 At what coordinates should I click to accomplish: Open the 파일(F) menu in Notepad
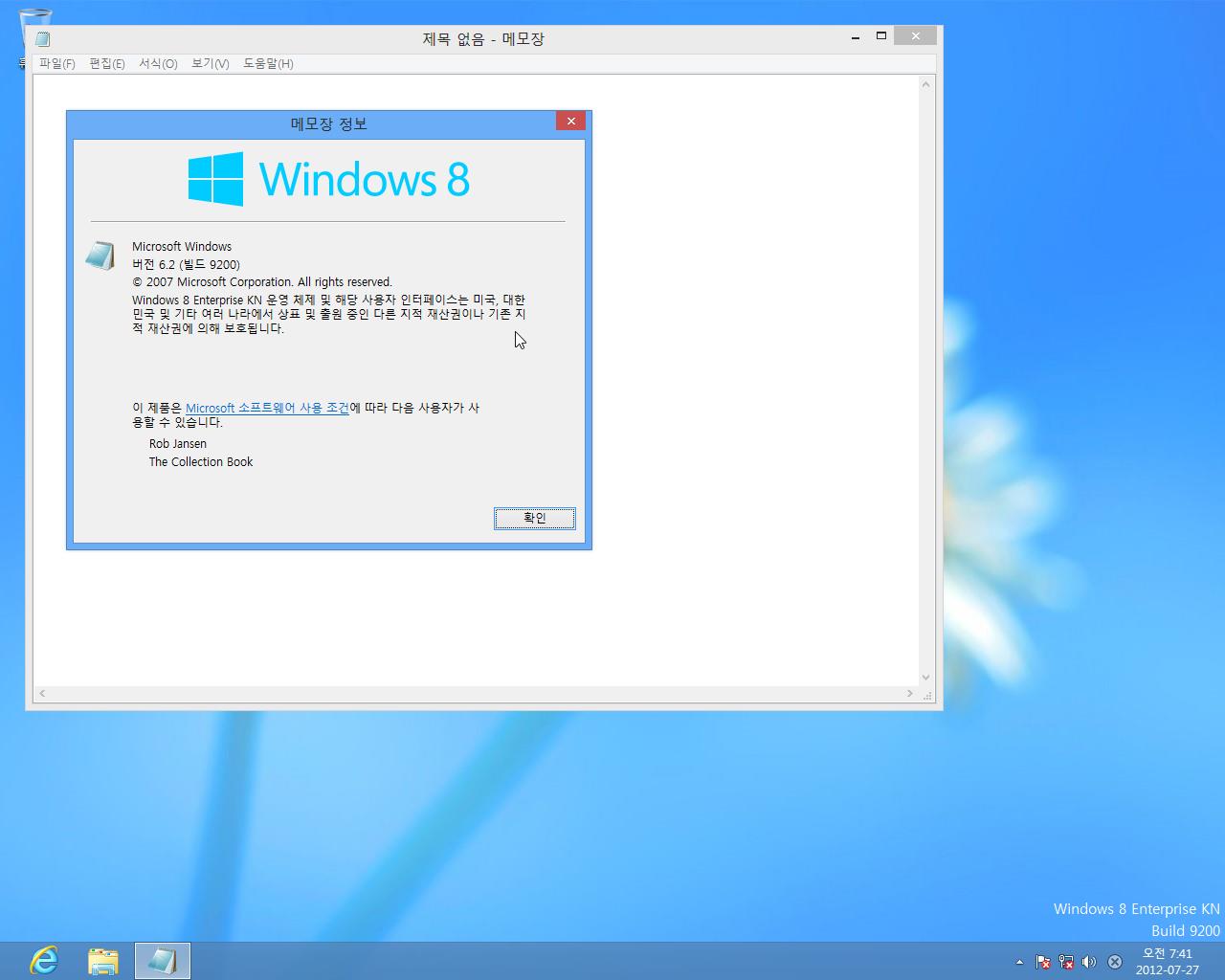[x=56, y=63]
